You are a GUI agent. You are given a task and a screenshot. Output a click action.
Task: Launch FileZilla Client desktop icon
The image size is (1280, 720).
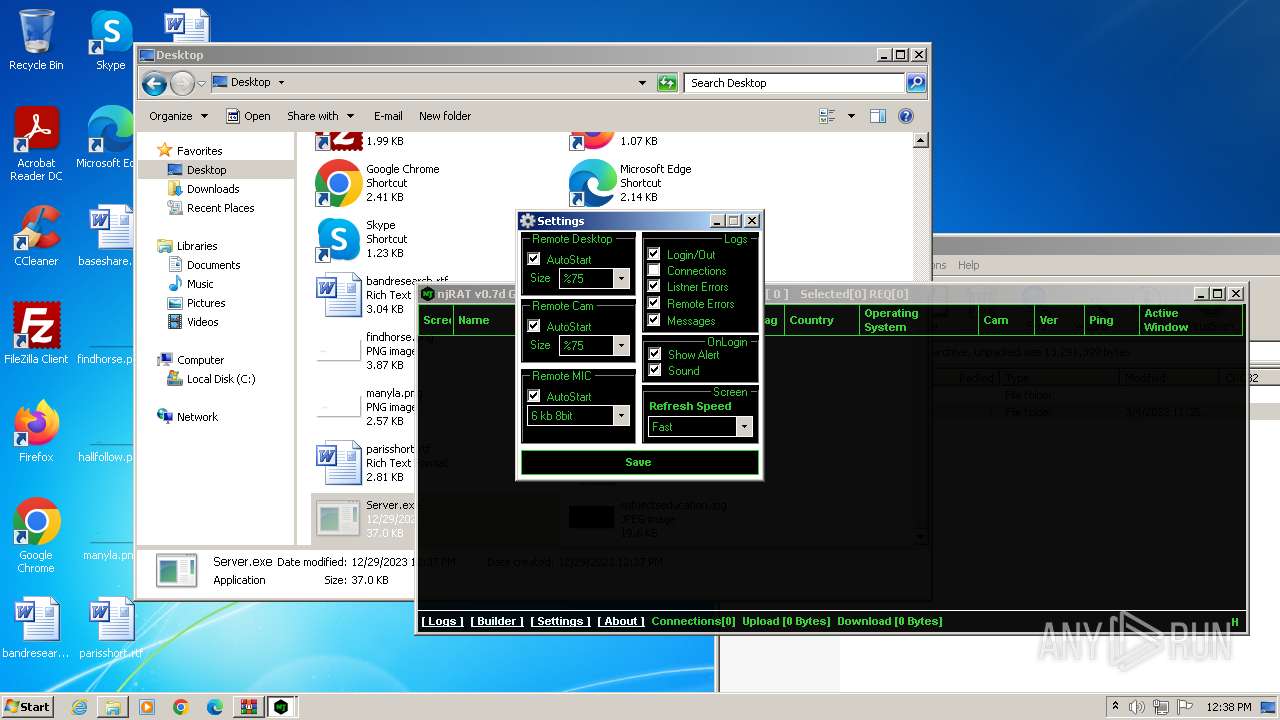pos(36,334)
